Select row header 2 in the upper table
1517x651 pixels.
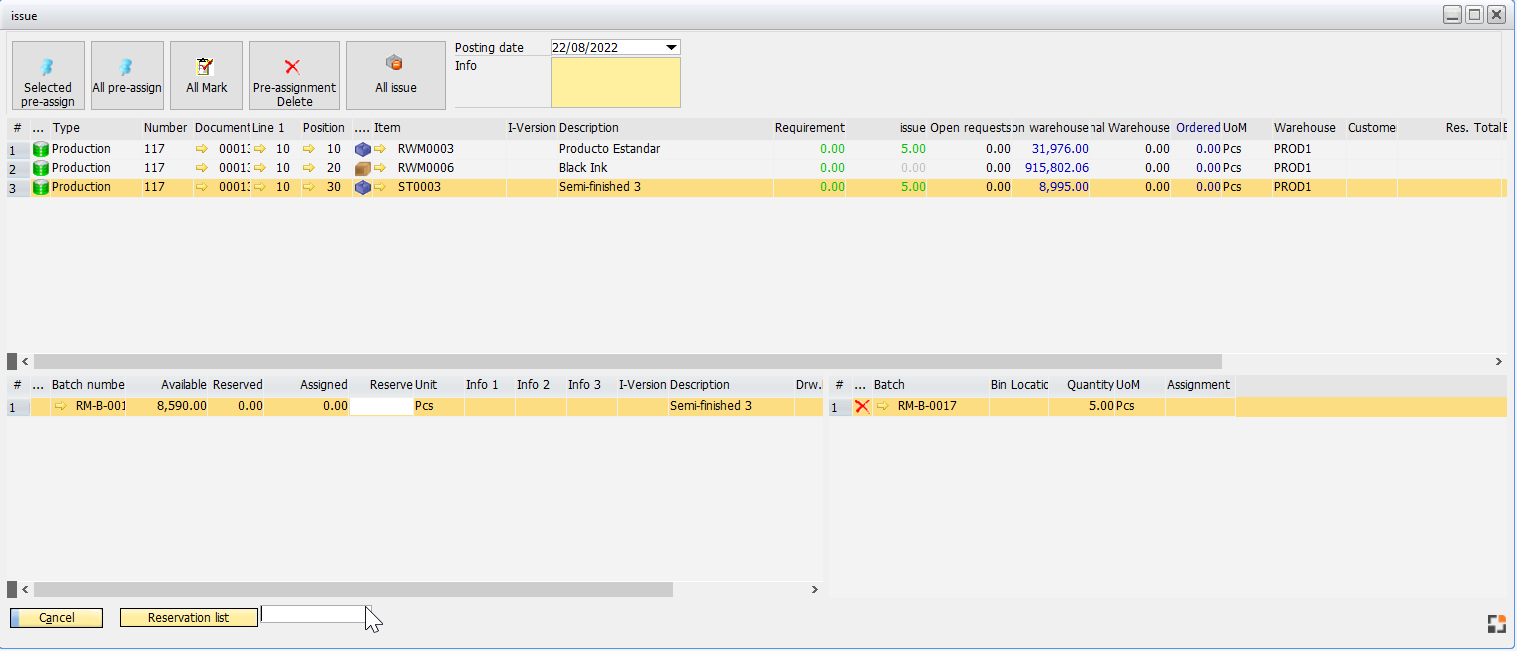tap(18, 168)
